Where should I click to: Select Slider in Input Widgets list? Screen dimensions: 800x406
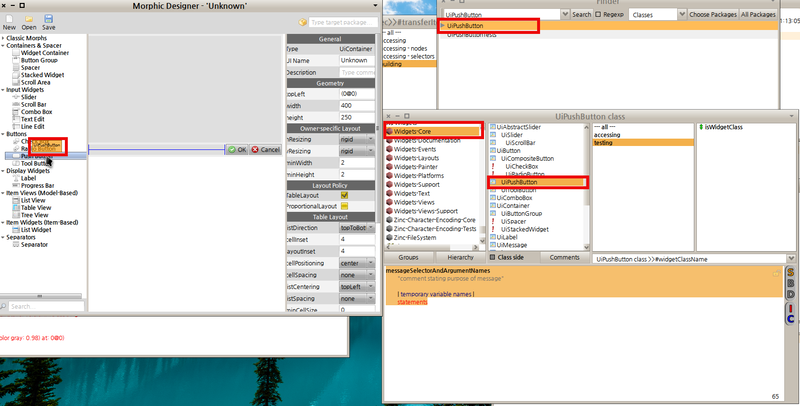click(30, 97)
